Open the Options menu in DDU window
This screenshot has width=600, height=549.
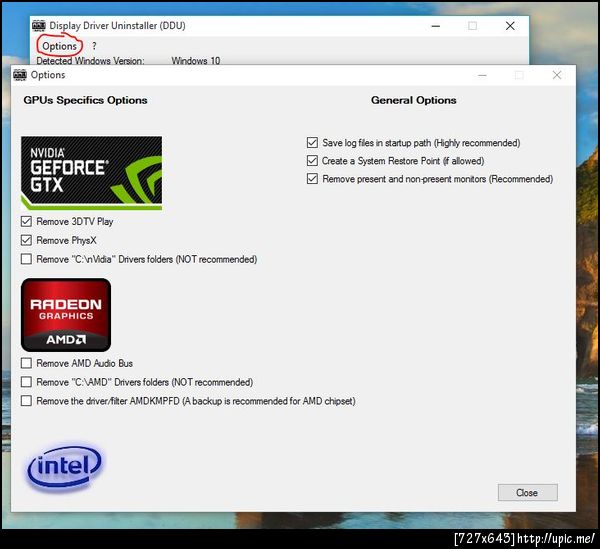(x=59, y=46)
